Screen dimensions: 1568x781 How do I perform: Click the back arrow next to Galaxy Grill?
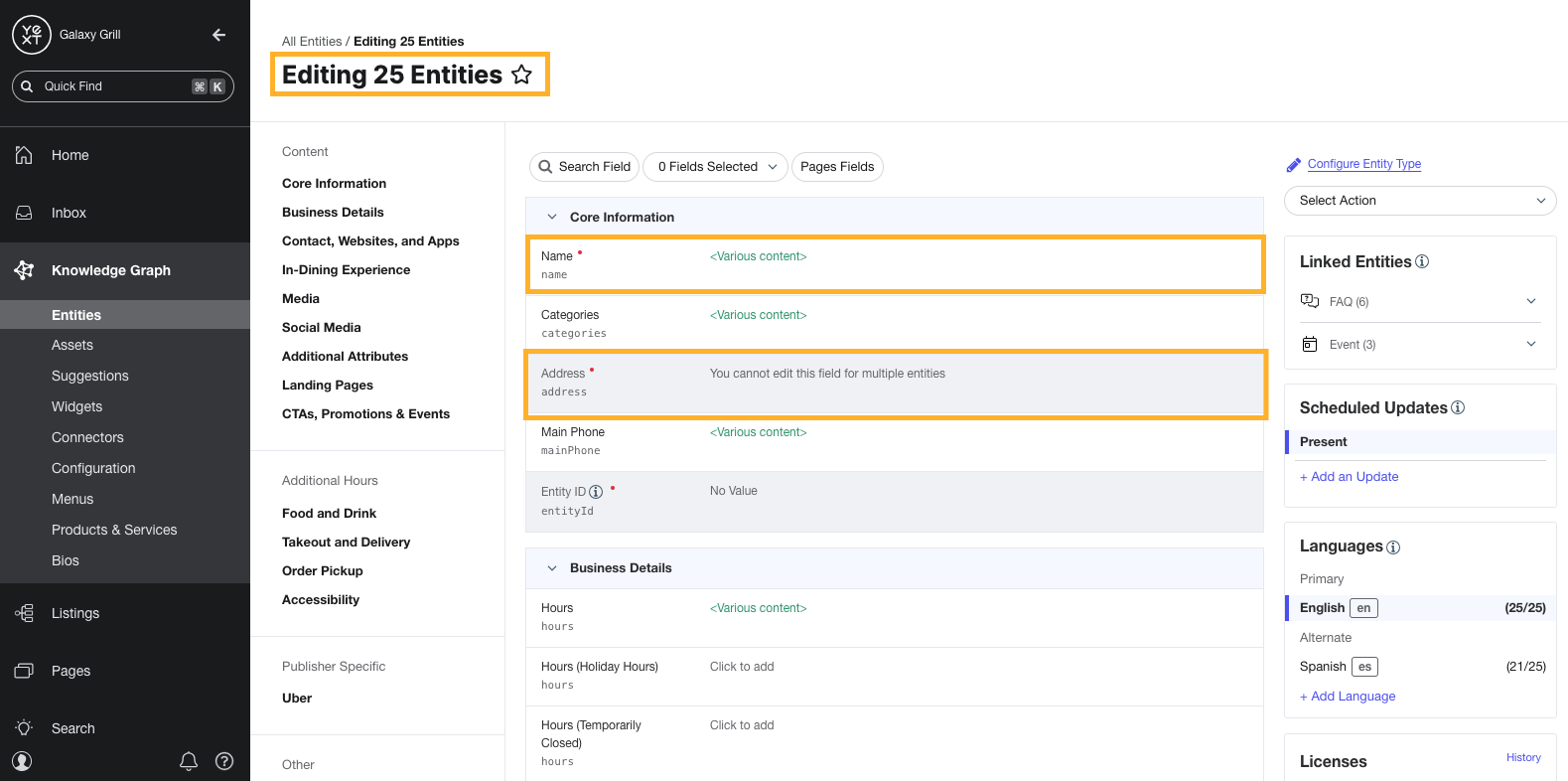point(219,35)
